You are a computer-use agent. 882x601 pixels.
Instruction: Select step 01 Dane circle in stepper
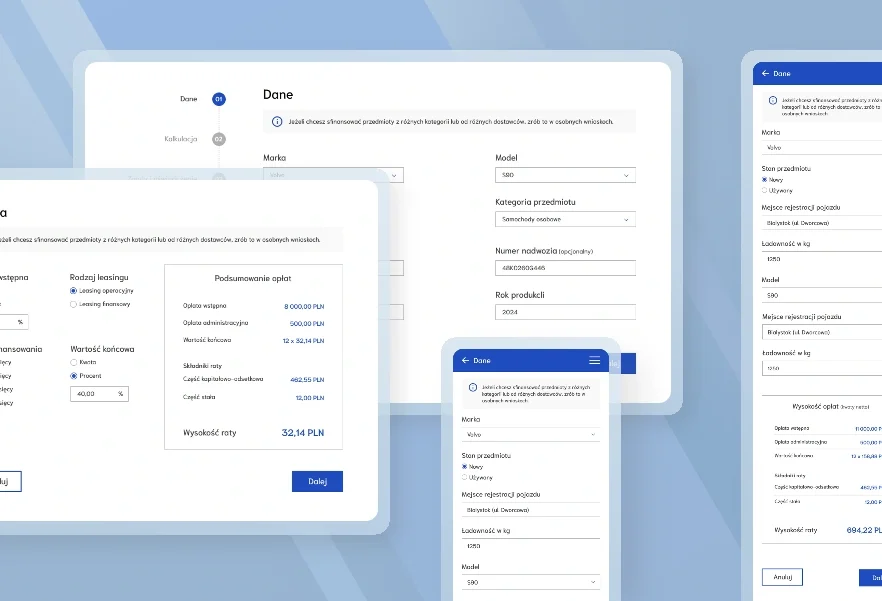[219, 99]
